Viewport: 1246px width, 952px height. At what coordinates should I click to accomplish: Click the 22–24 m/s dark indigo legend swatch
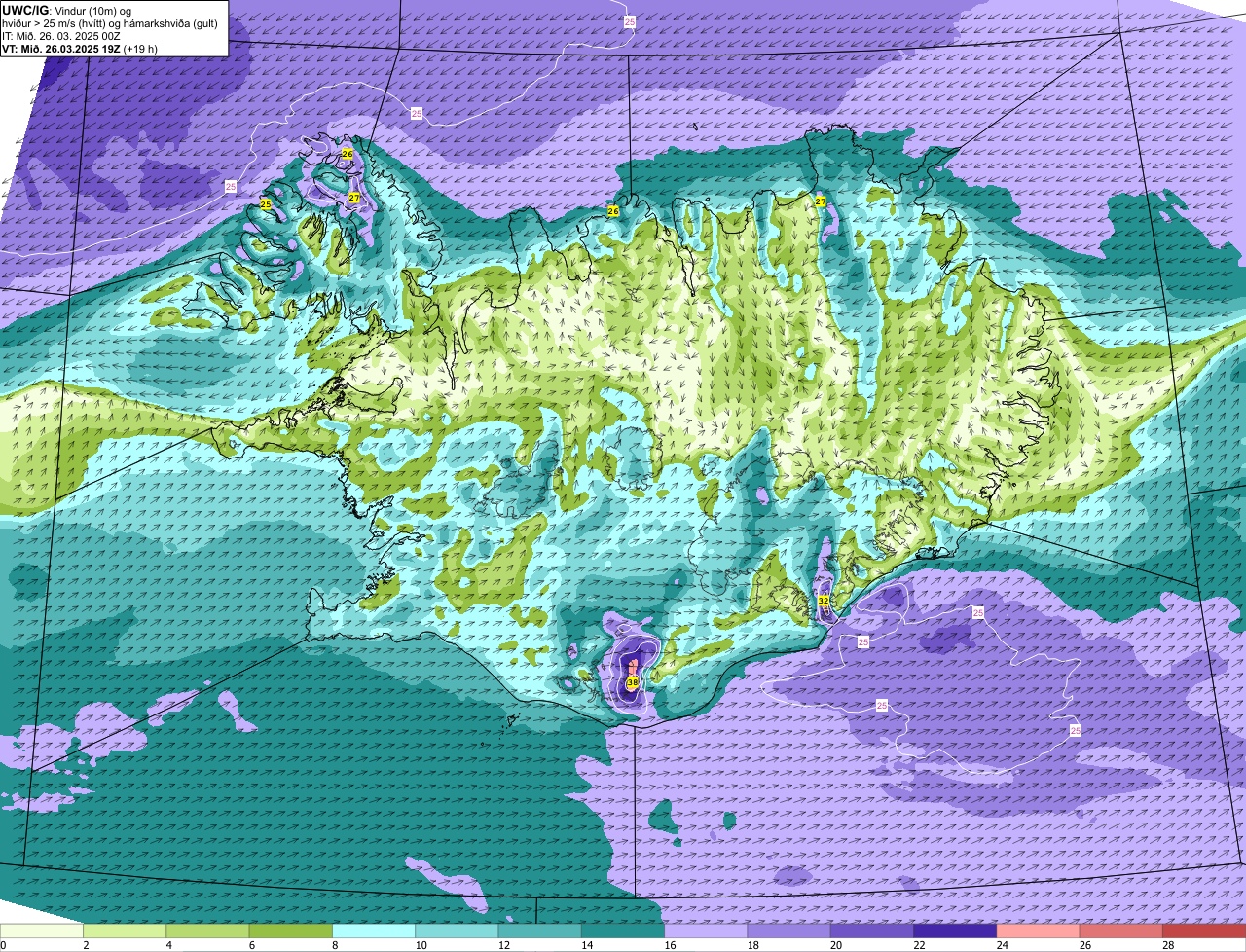click(955, 931)
